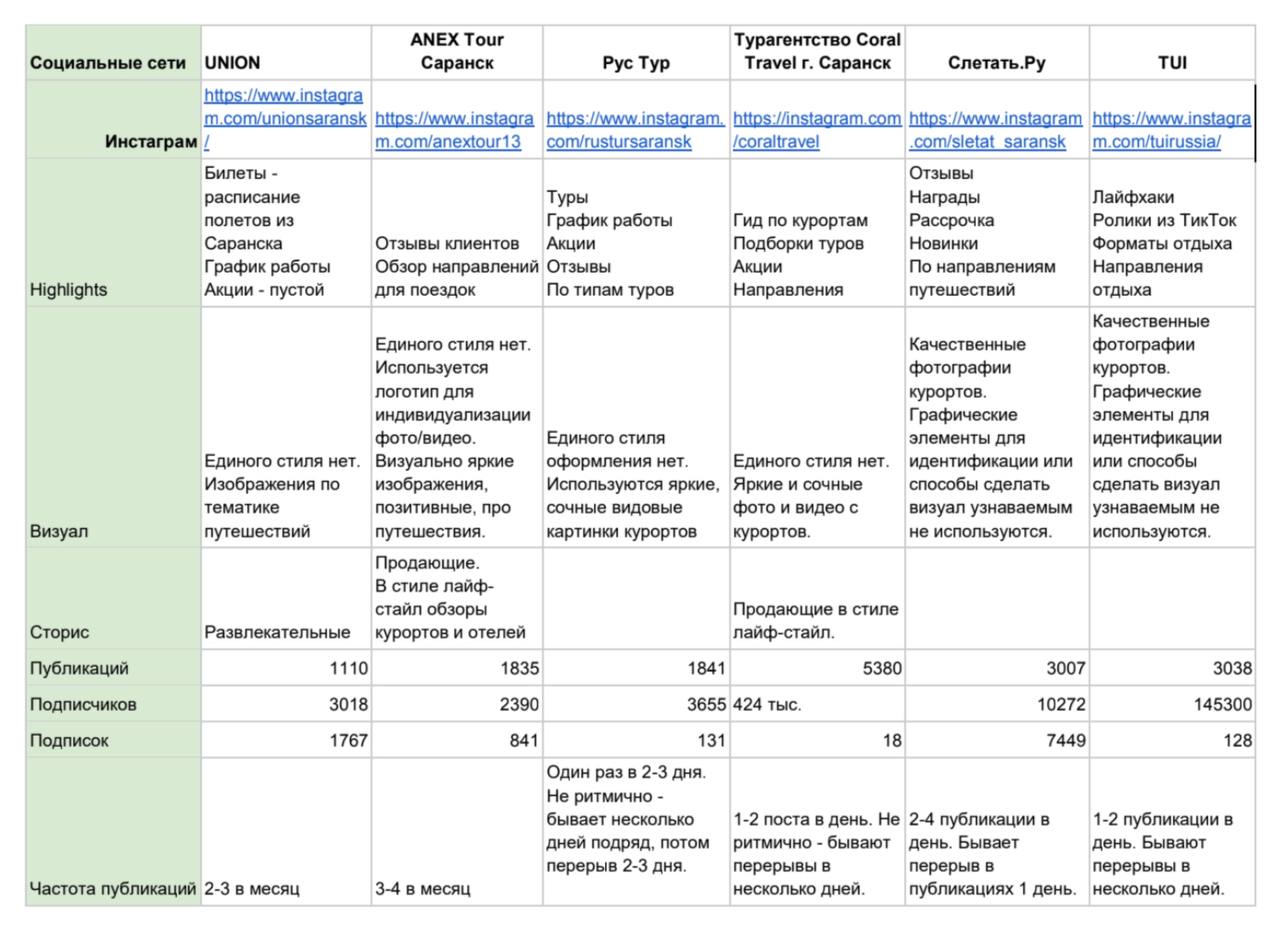The width and height of the screenshot is (1280, 928).
Task: Click the Слетать.Ру following cell 7449
Action: pos(997,740)
